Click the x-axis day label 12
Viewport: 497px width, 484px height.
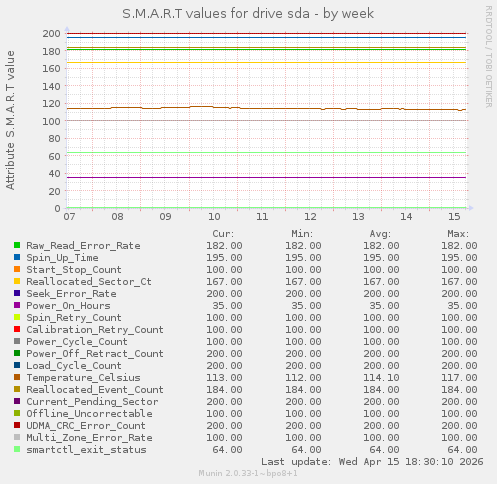(310, 217)
